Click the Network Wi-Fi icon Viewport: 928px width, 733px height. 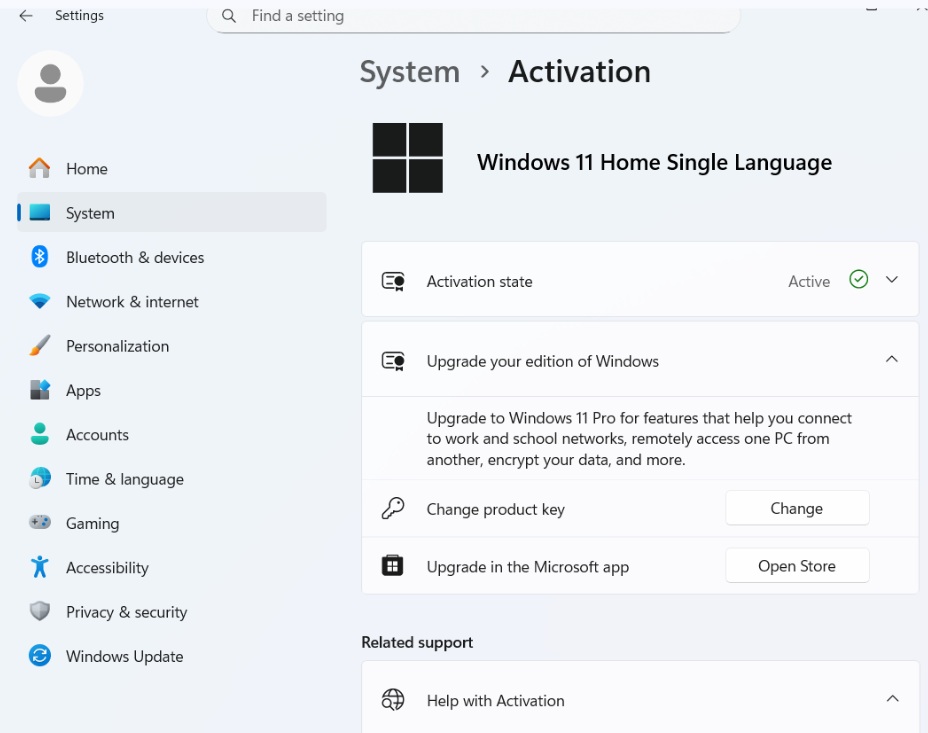click(x=40, y=302)
